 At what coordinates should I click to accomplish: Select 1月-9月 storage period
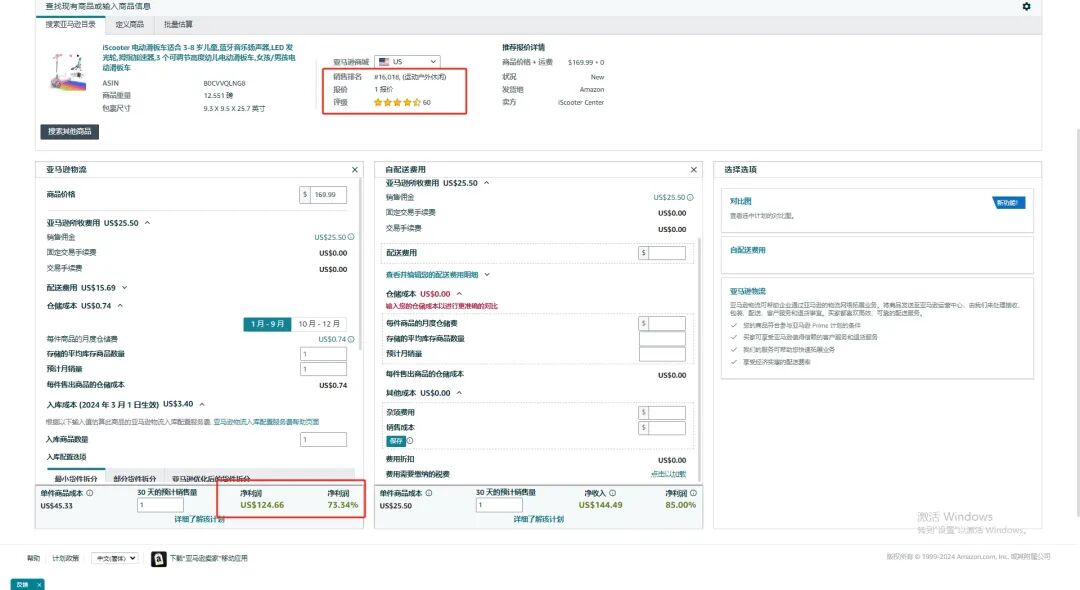pos(267,324)
